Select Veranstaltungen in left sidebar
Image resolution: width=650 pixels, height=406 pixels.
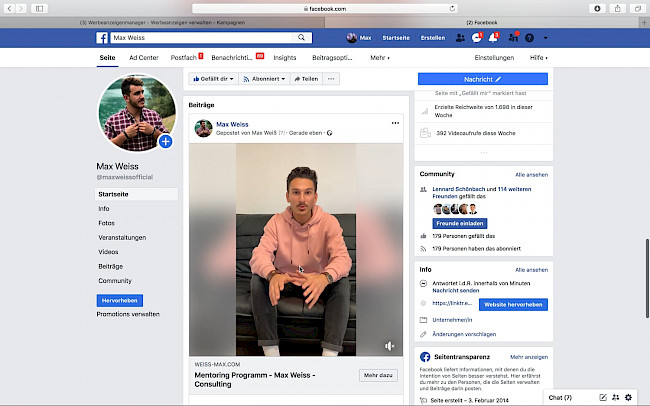coord(122,238)
